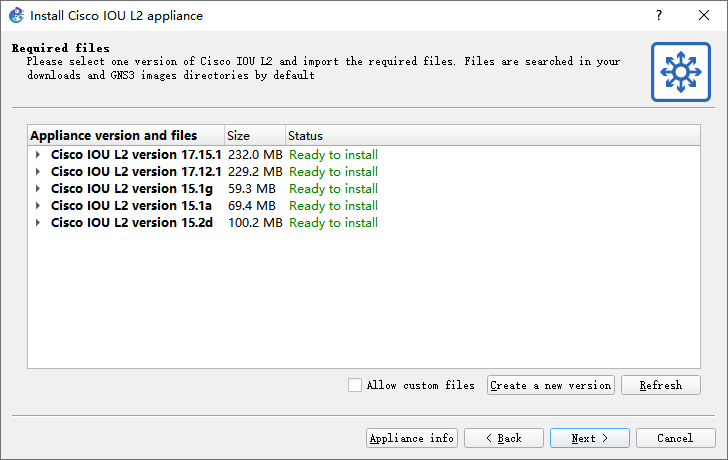Click Ready to install for version 17.12.1
The width and height of the screenshot is (728, 460).
(x=333, y=172)
